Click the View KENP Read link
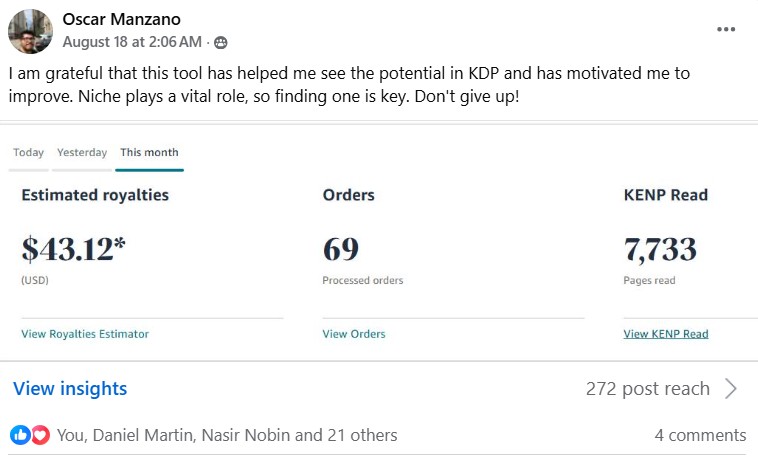 pos(665,334)
